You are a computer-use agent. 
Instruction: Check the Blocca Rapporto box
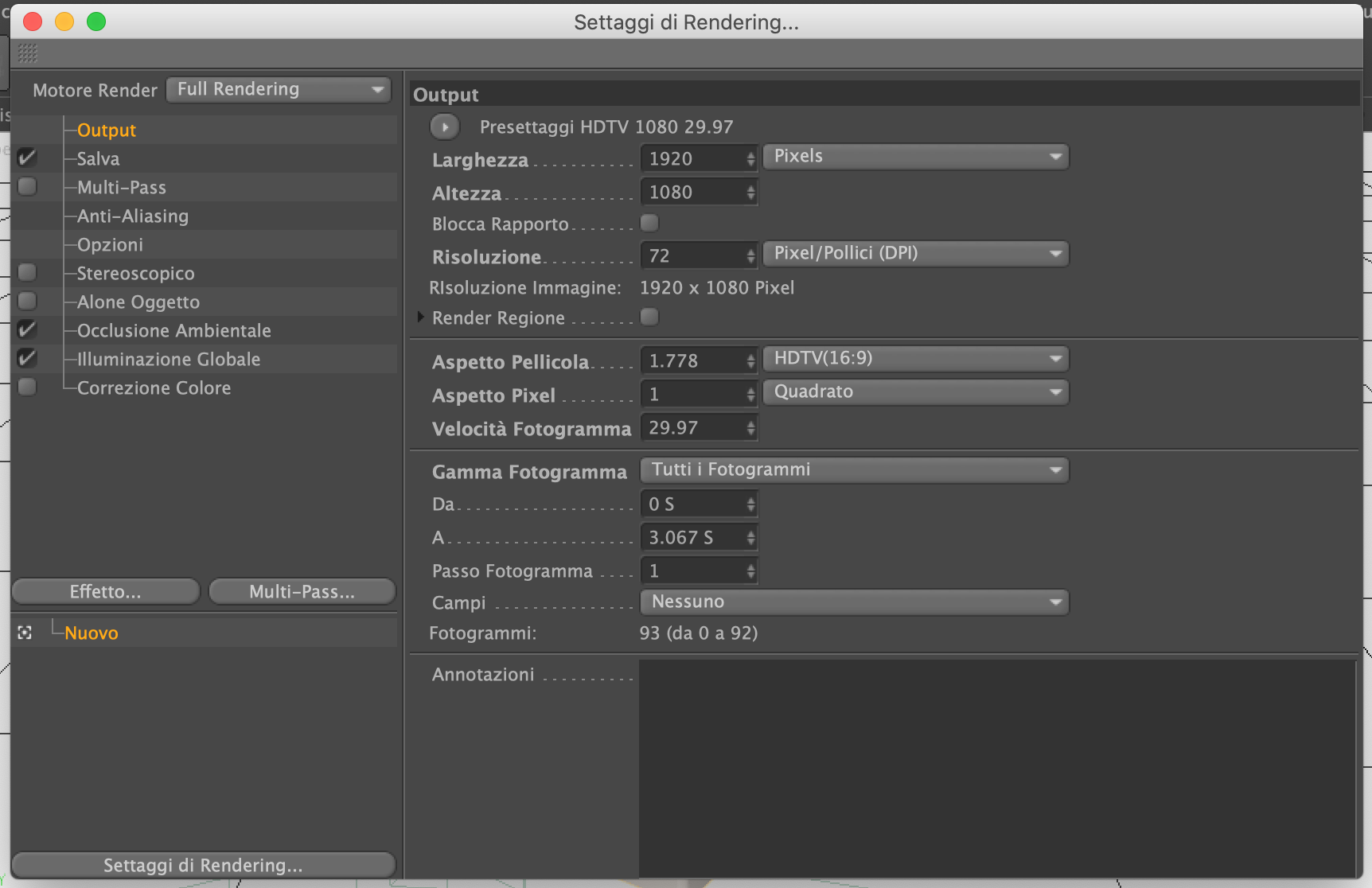[x=649, y=223]
